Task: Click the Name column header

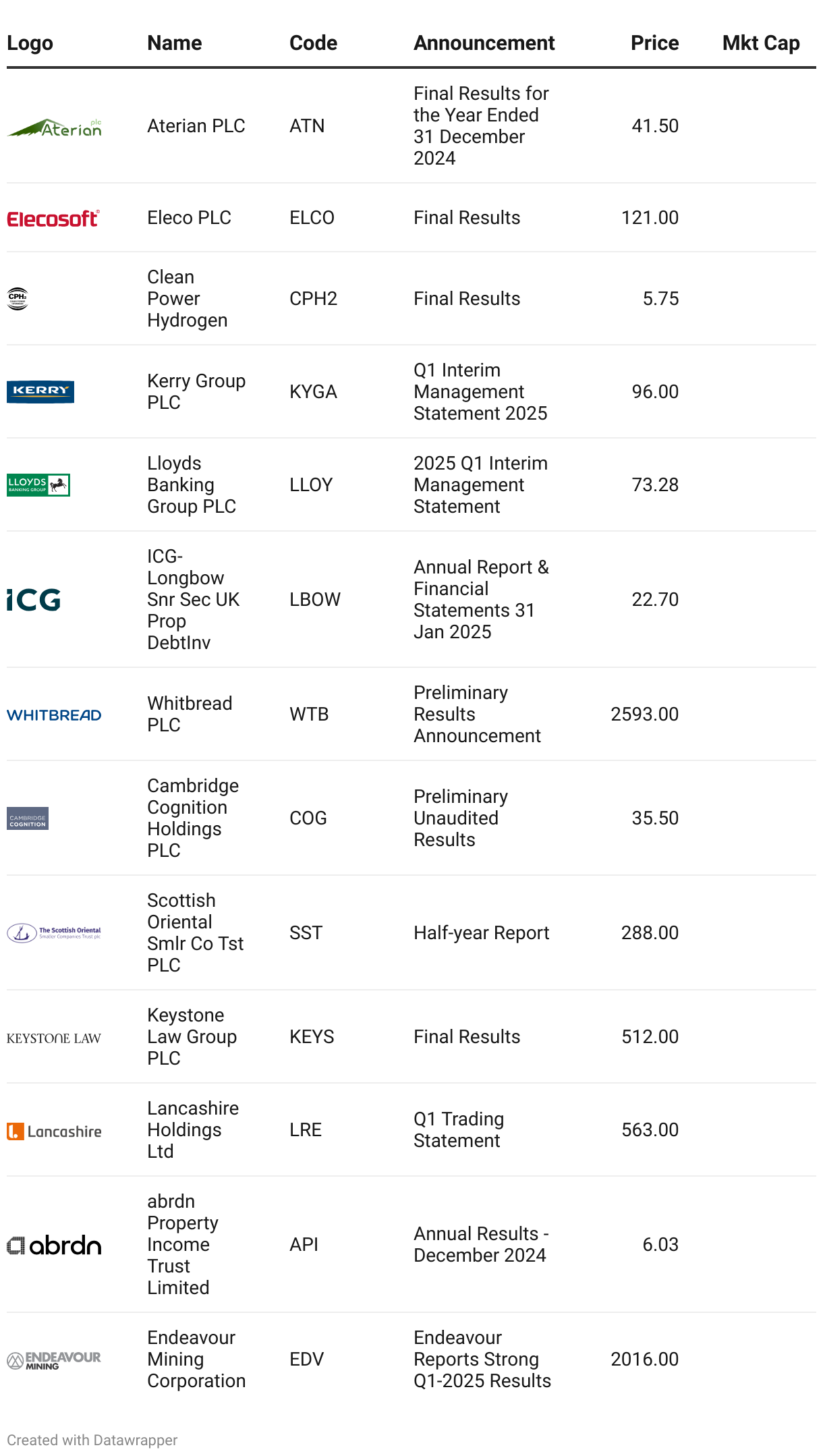Action: click(x=175, y=43)
